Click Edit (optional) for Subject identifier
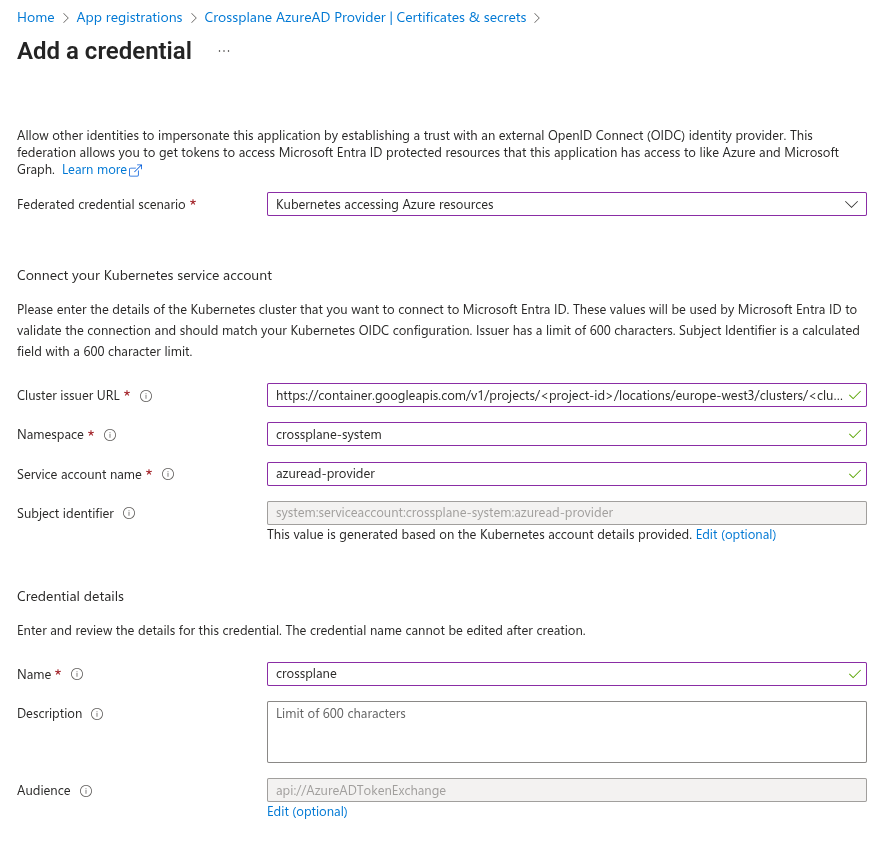The width and height of the screenshot is (887, 843). (735, 535)
